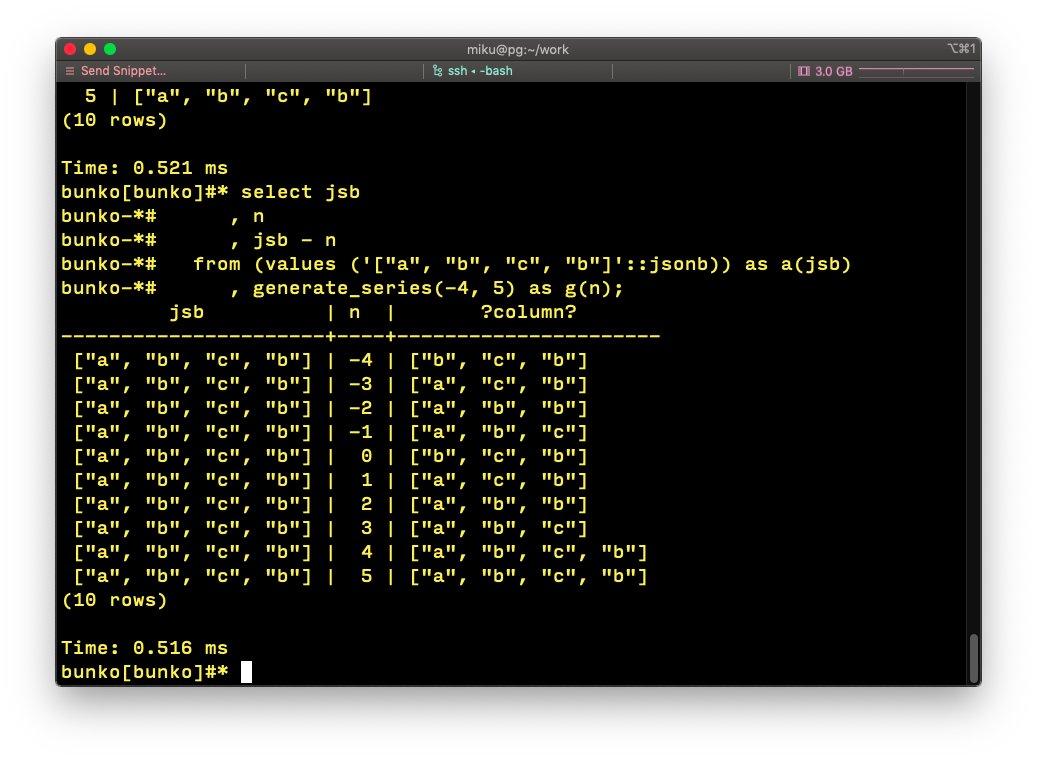Close the terminal window with red button
The height and width of the screenshot is (760, 1037).
tap(70, 49)
